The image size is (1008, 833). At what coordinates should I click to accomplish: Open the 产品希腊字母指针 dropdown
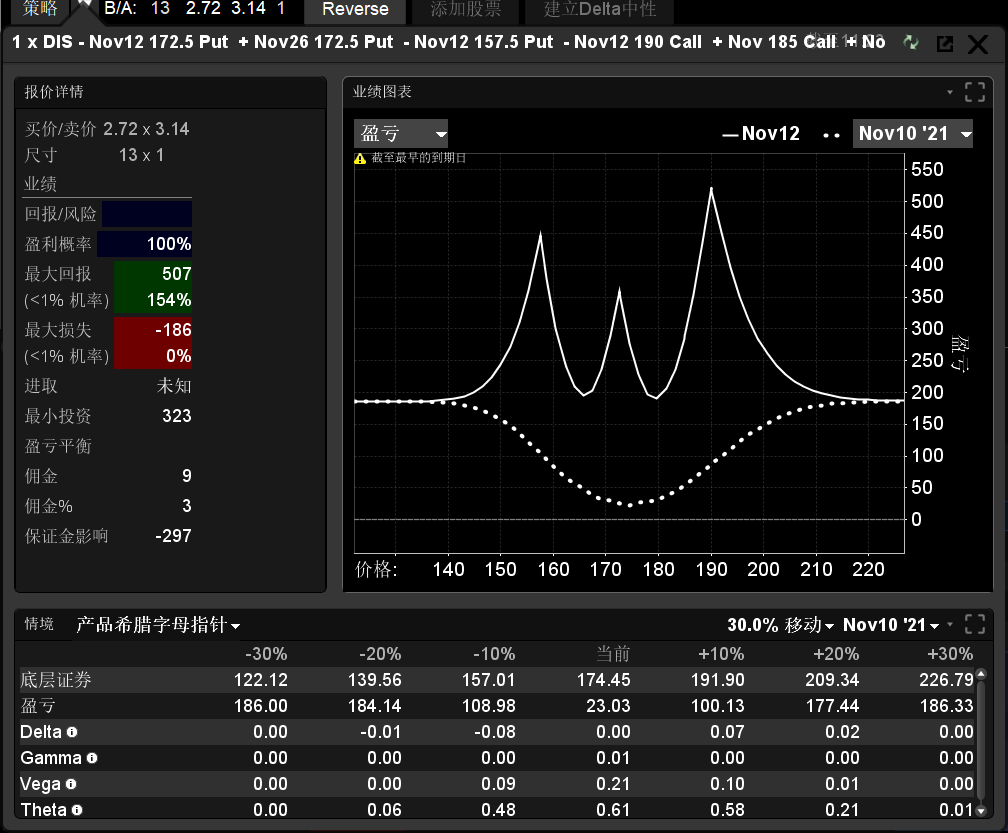tap(158, 626)
